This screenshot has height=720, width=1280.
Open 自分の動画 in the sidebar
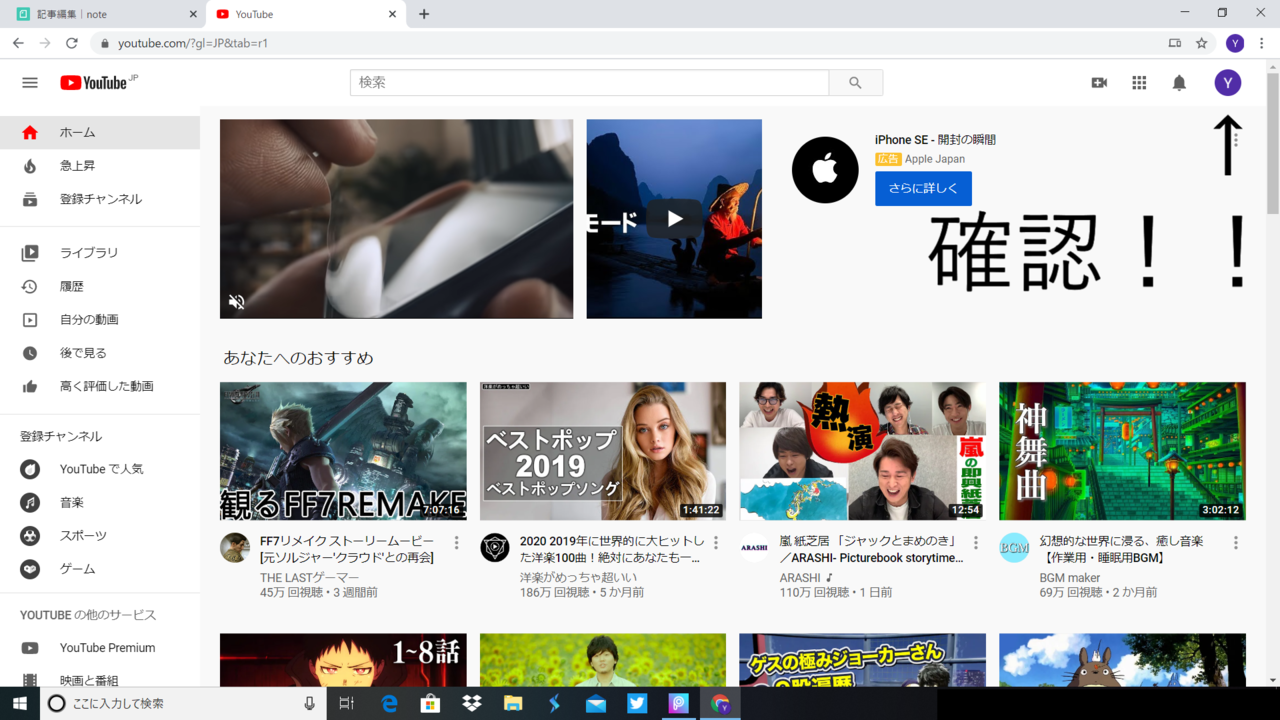[100, 320]
